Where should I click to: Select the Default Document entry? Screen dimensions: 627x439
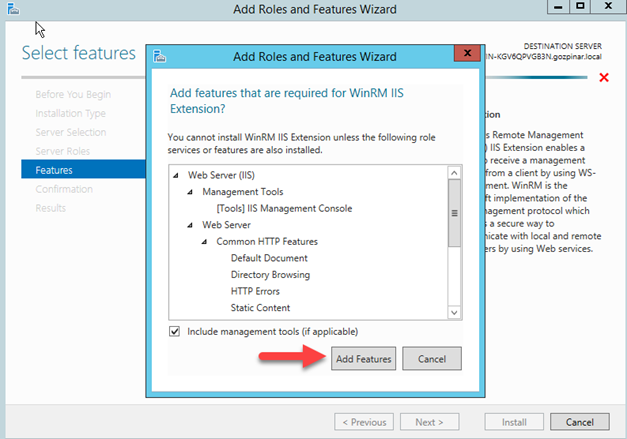pos(269,258)
